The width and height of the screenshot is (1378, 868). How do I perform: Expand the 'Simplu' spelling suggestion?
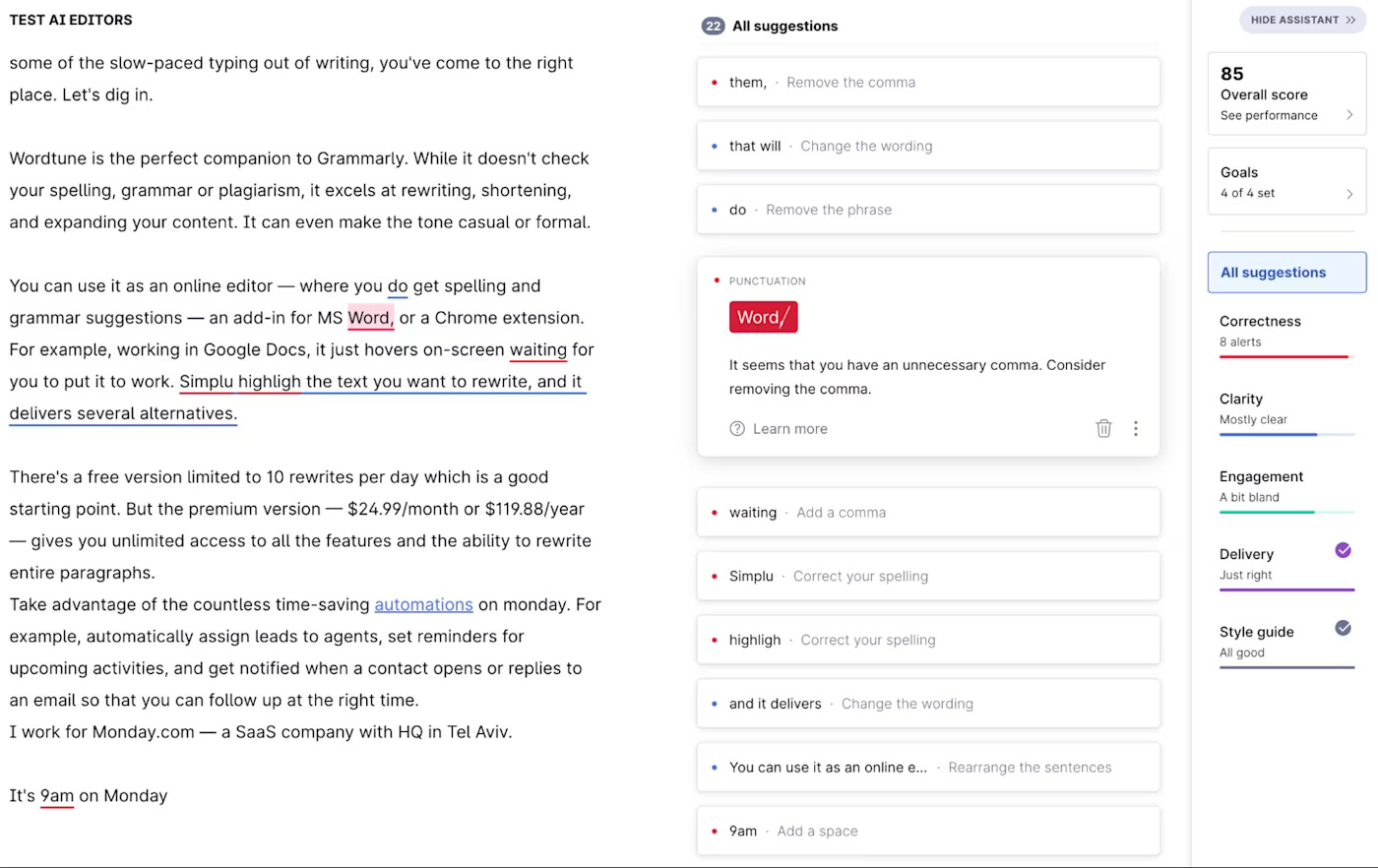click(928, 576)
